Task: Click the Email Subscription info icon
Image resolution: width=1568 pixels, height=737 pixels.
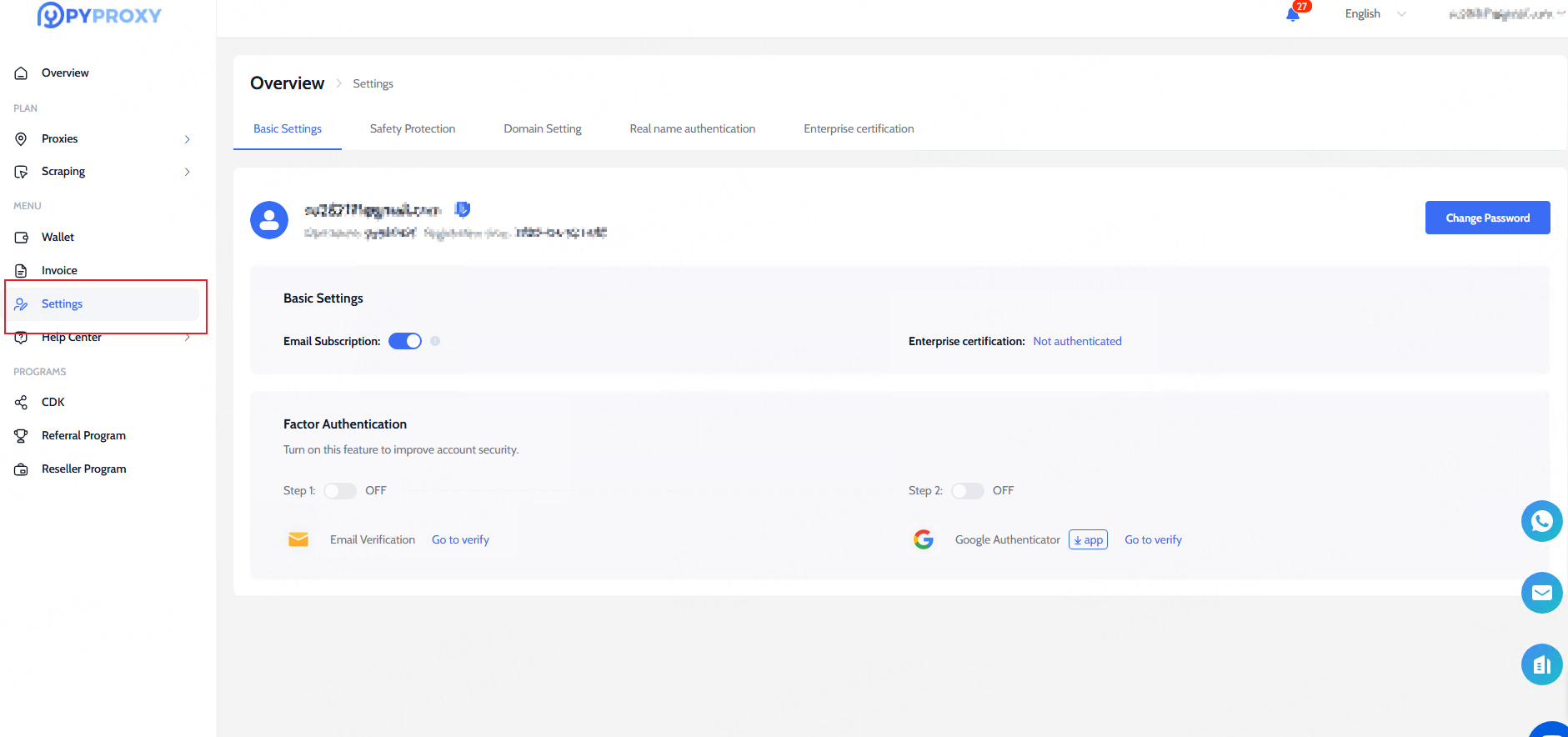Action: pyautogui.click(x=435, y=341)
